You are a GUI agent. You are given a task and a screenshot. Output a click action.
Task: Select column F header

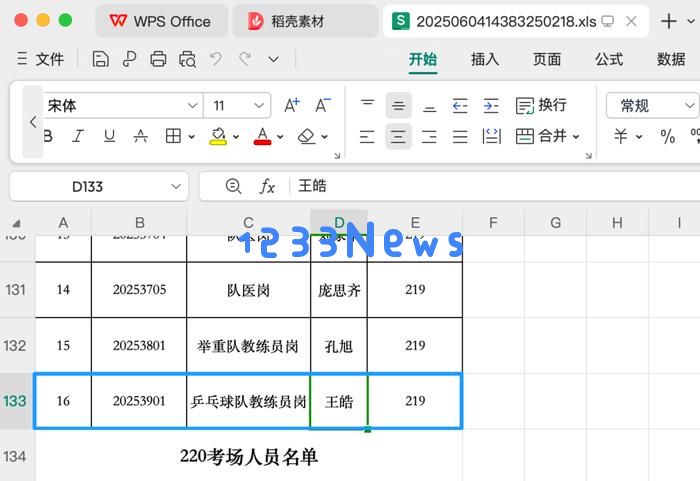pos(493,222)
